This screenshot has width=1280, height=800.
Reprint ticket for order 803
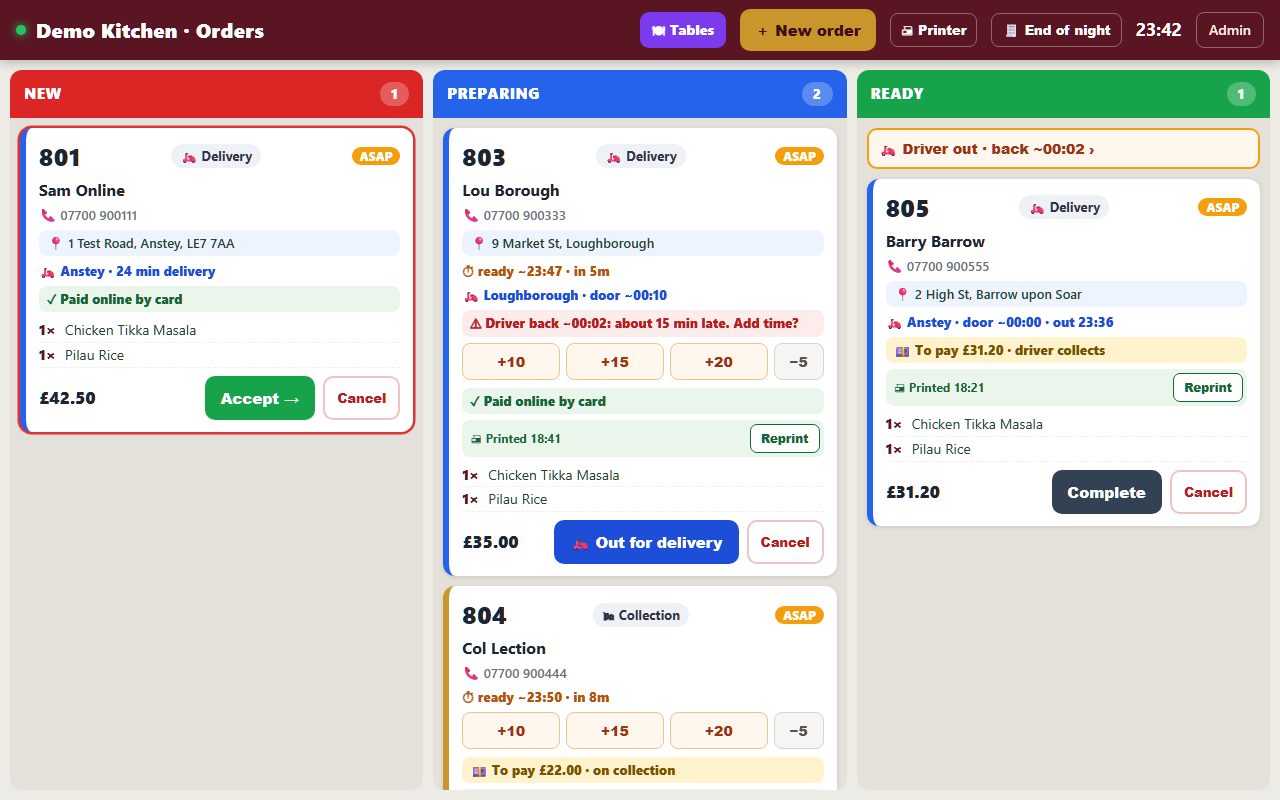coord(785,438)
